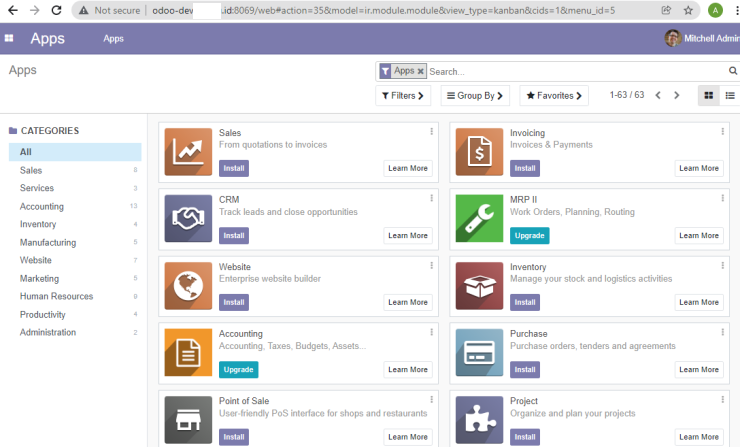The image size is (740, 447).
Task: Bookmark this page with the star
Action: [x=688, y=10]
